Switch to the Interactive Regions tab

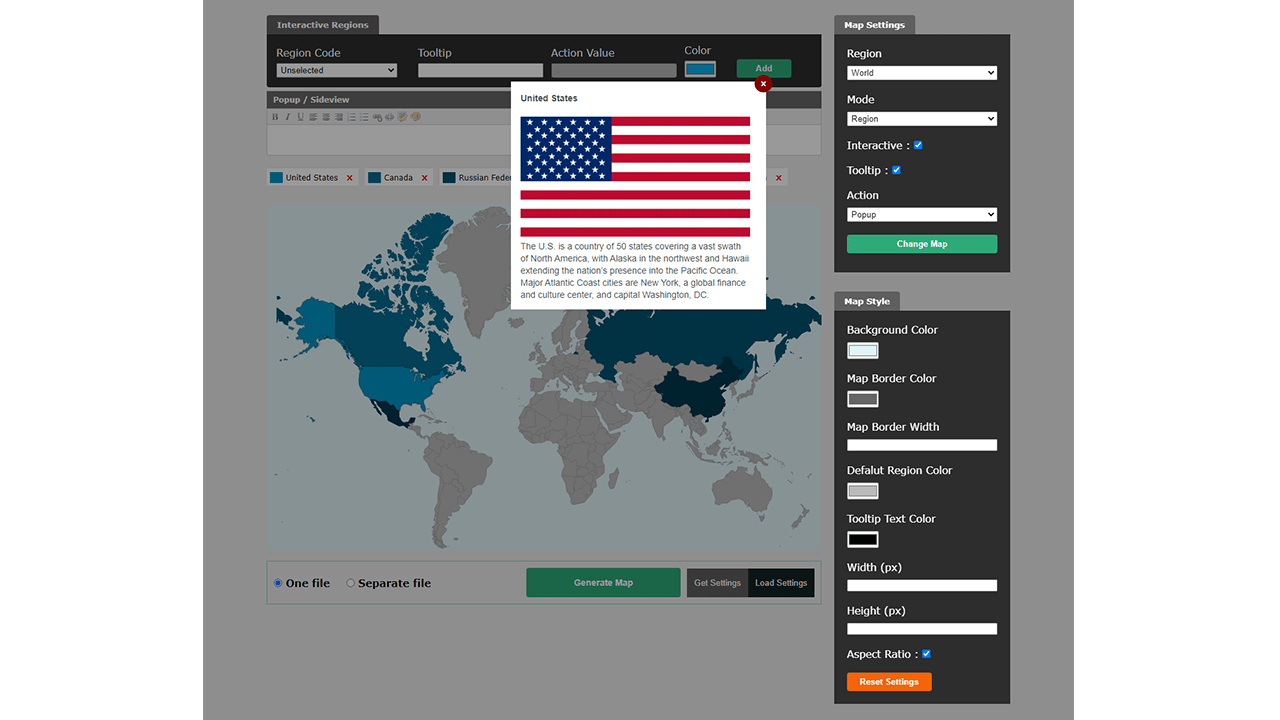coord(322,24)
